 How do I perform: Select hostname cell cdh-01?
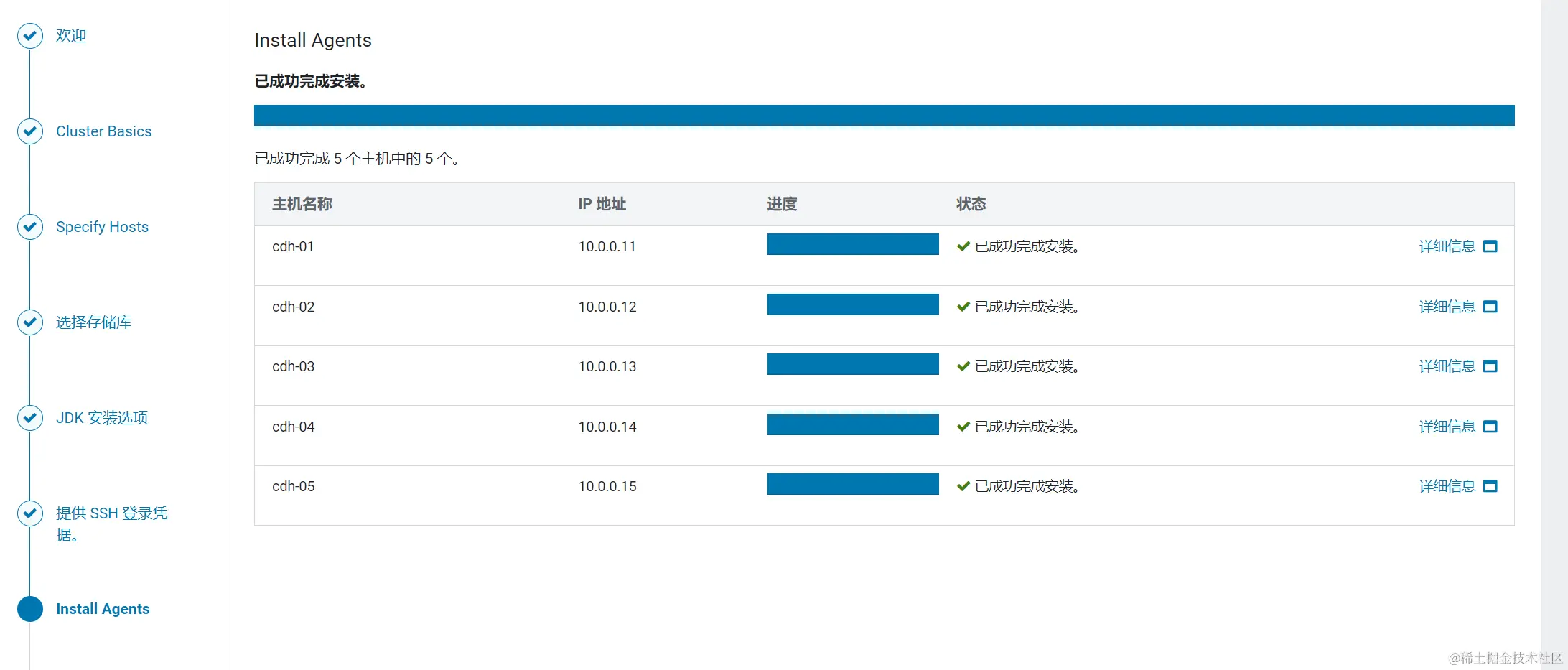tap(293, 246)
